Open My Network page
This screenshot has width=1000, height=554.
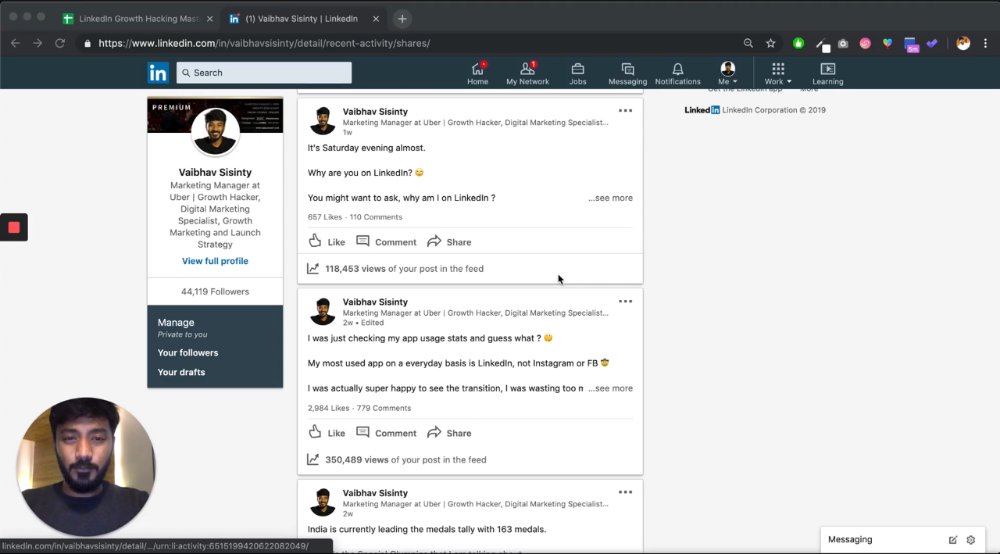pos(527,73)
